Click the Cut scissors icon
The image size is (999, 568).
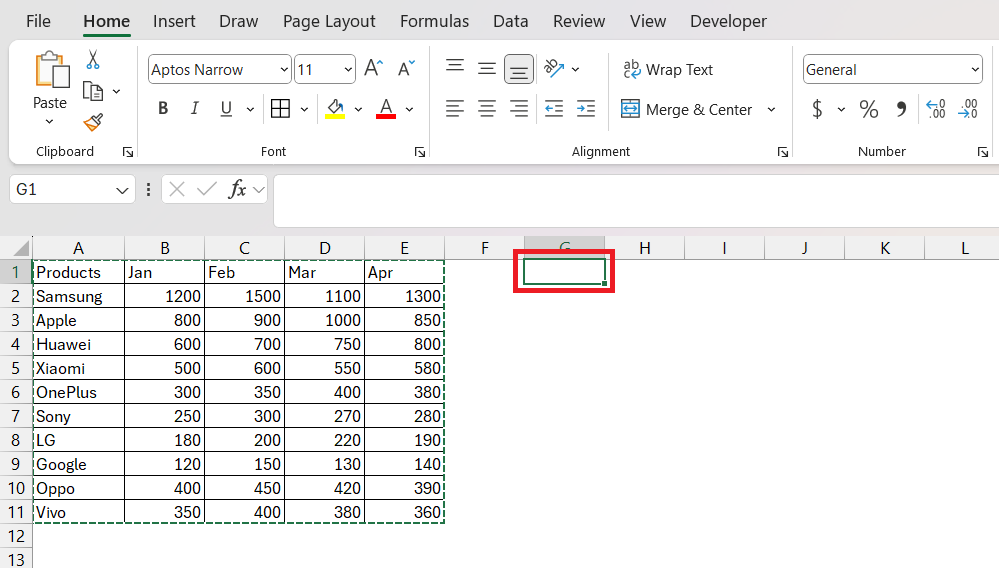tap(93, 60)
